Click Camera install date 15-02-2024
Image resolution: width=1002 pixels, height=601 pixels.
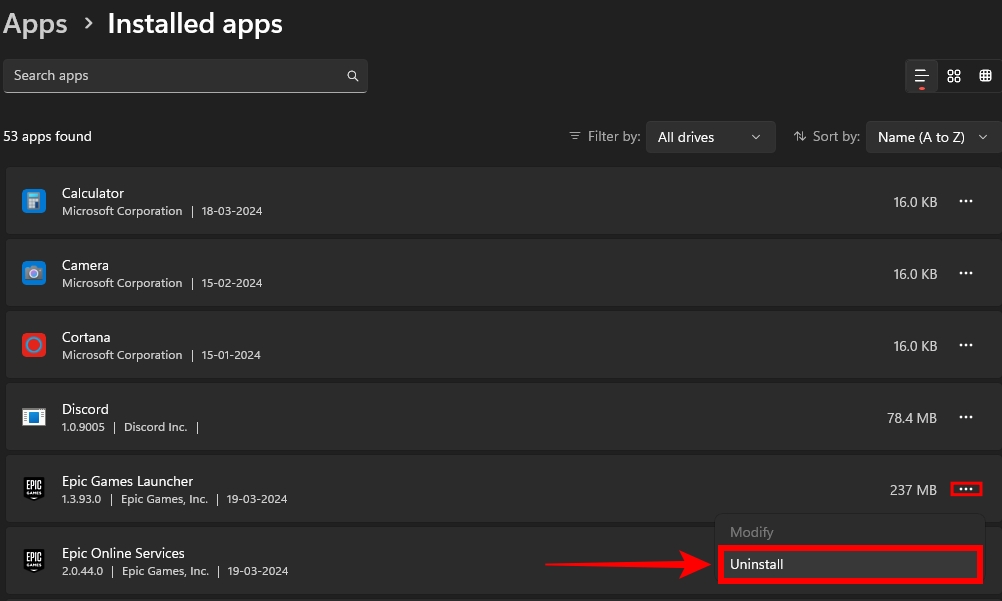point(231,283)
